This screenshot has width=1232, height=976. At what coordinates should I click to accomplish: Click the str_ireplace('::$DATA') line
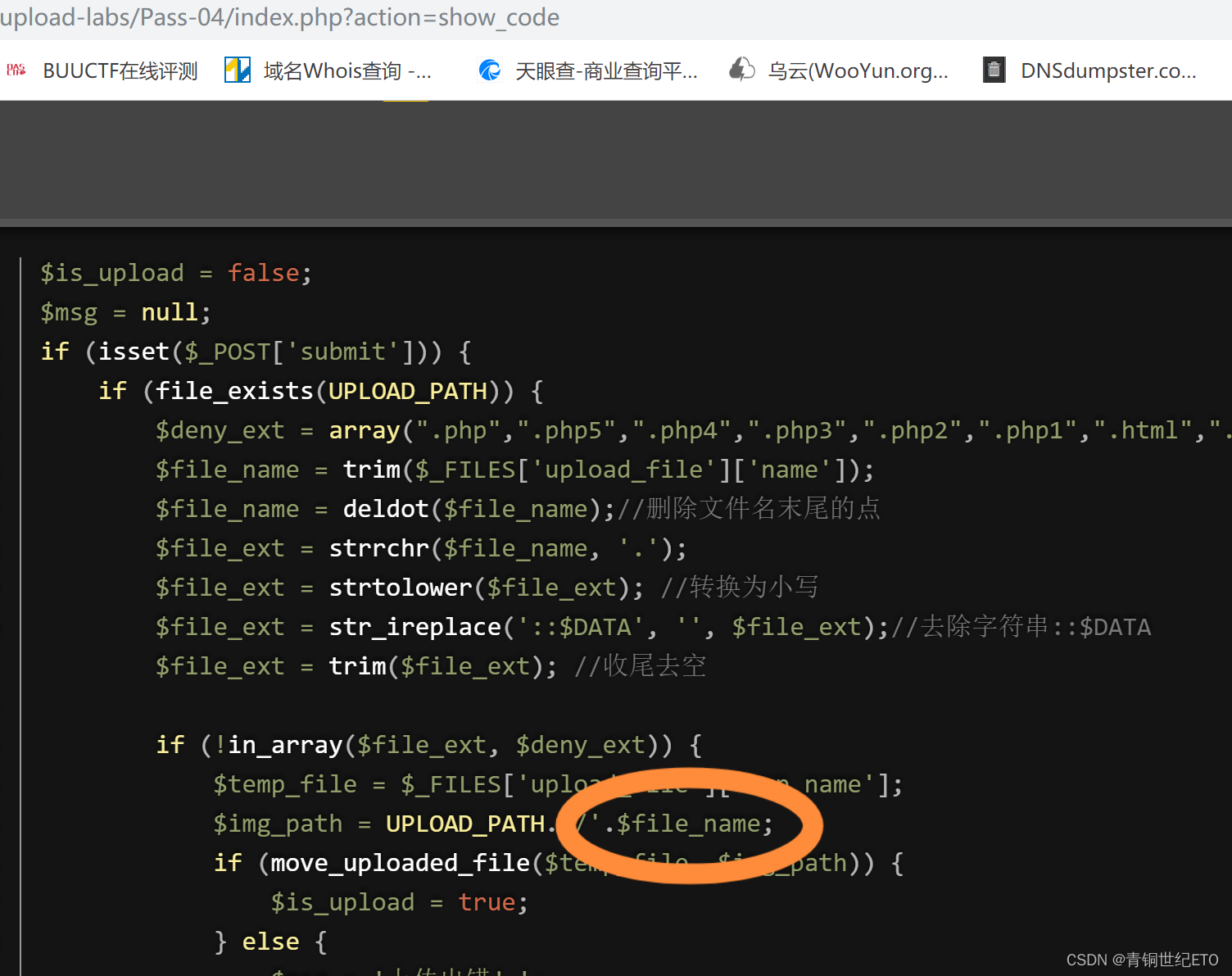[654, 627]
